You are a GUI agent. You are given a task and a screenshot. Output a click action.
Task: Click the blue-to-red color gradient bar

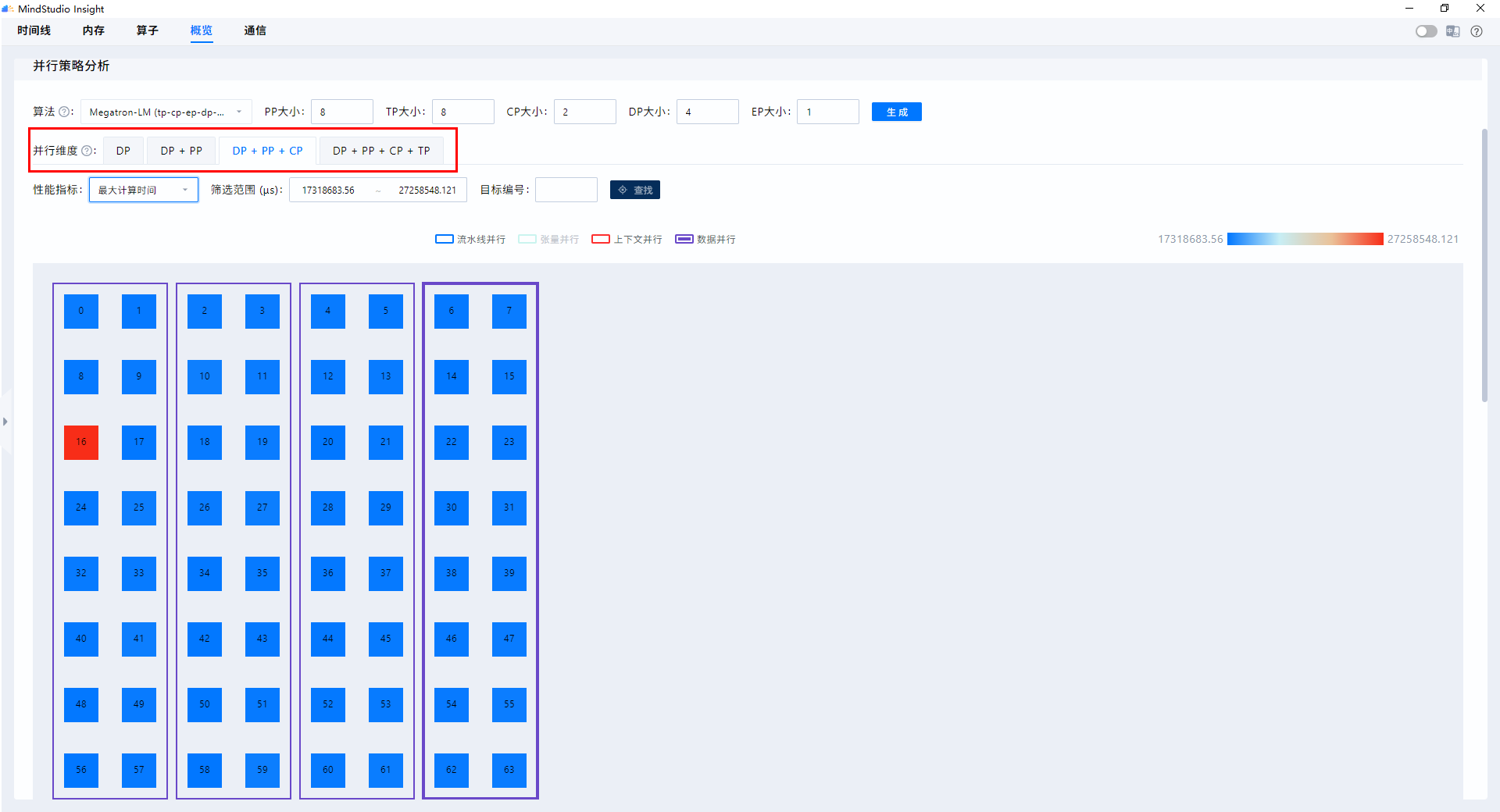[x=1305, y=239]
